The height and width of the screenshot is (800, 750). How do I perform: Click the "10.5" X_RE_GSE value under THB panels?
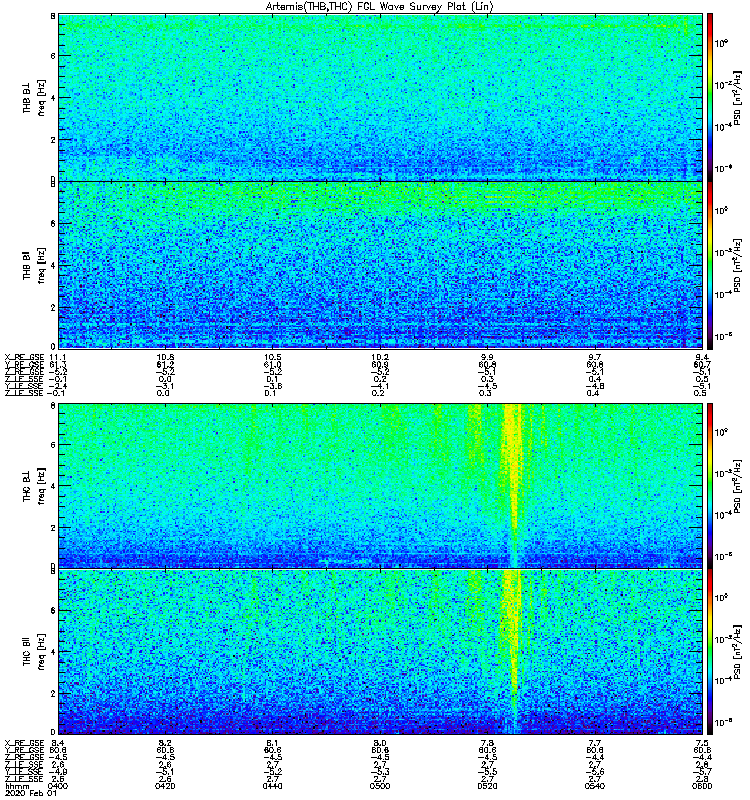tap(272, 357)
